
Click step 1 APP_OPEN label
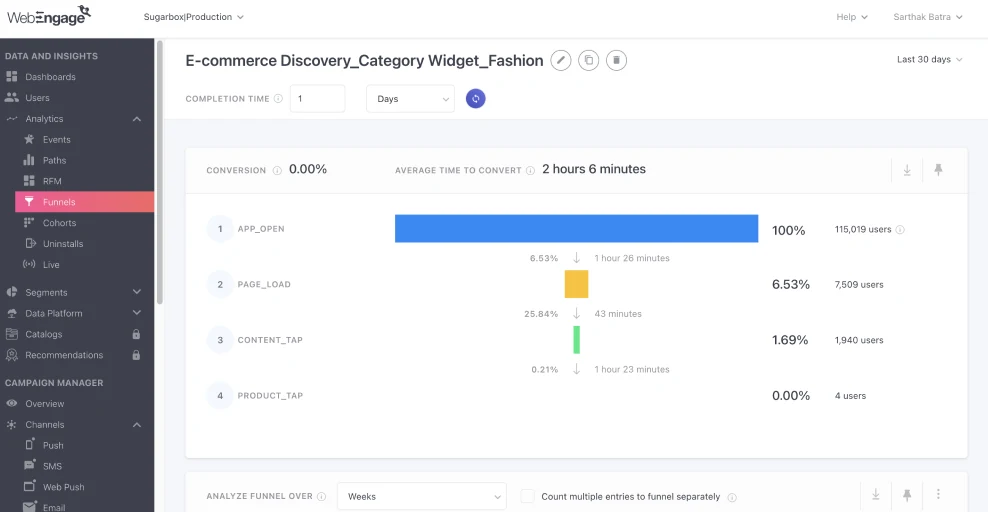click(261, 229)
